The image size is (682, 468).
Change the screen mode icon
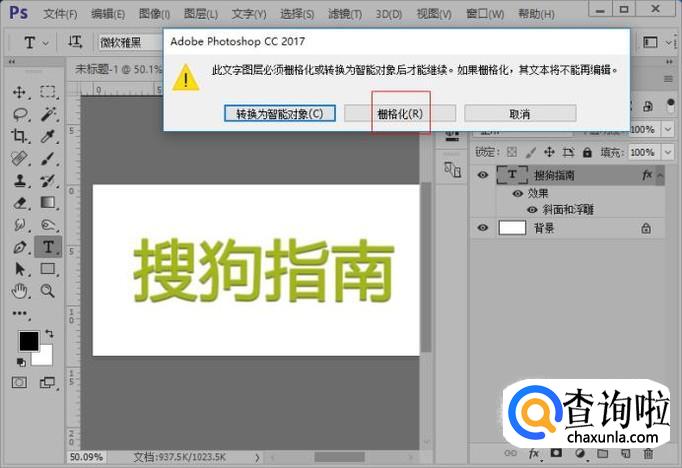tap(47, 382)
